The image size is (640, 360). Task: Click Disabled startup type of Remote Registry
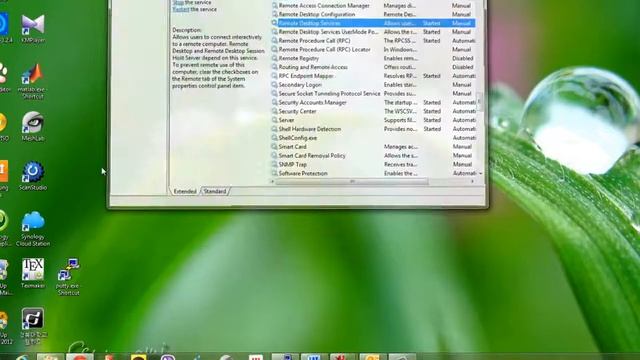pos(463,58)
